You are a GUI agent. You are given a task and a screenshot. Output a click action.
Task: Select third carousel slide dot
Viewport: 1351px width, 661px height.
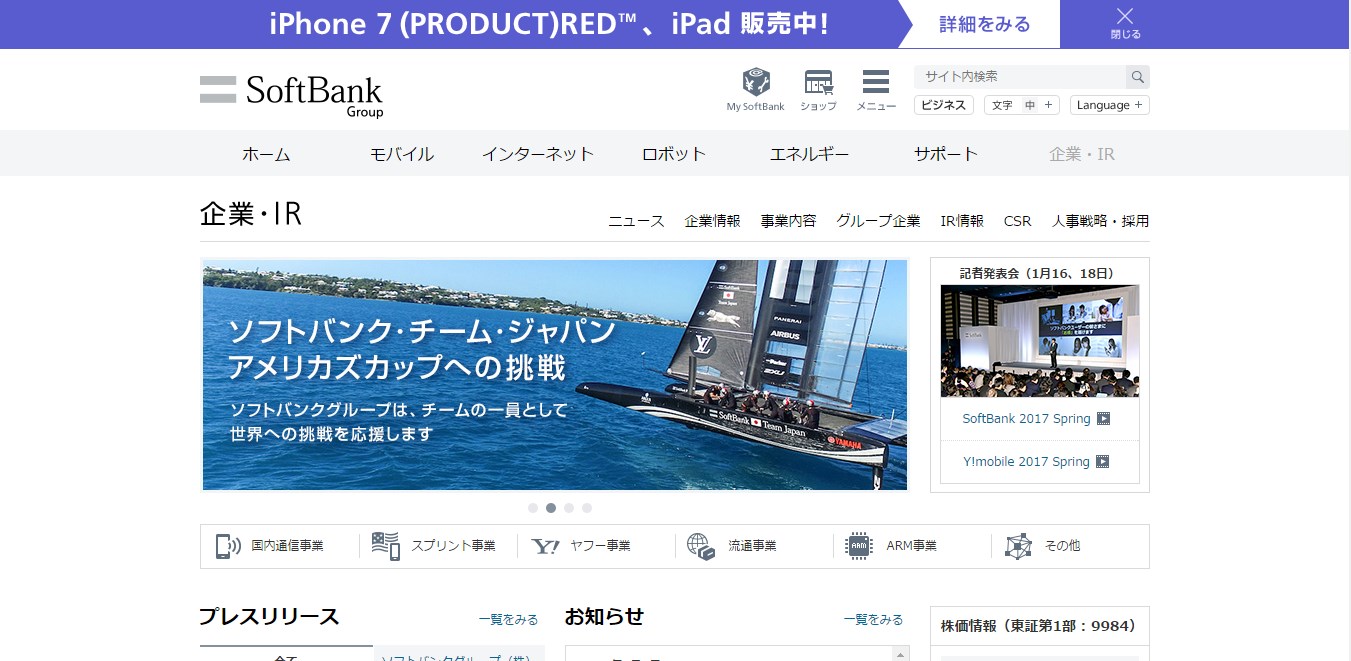tap(569, 508)
